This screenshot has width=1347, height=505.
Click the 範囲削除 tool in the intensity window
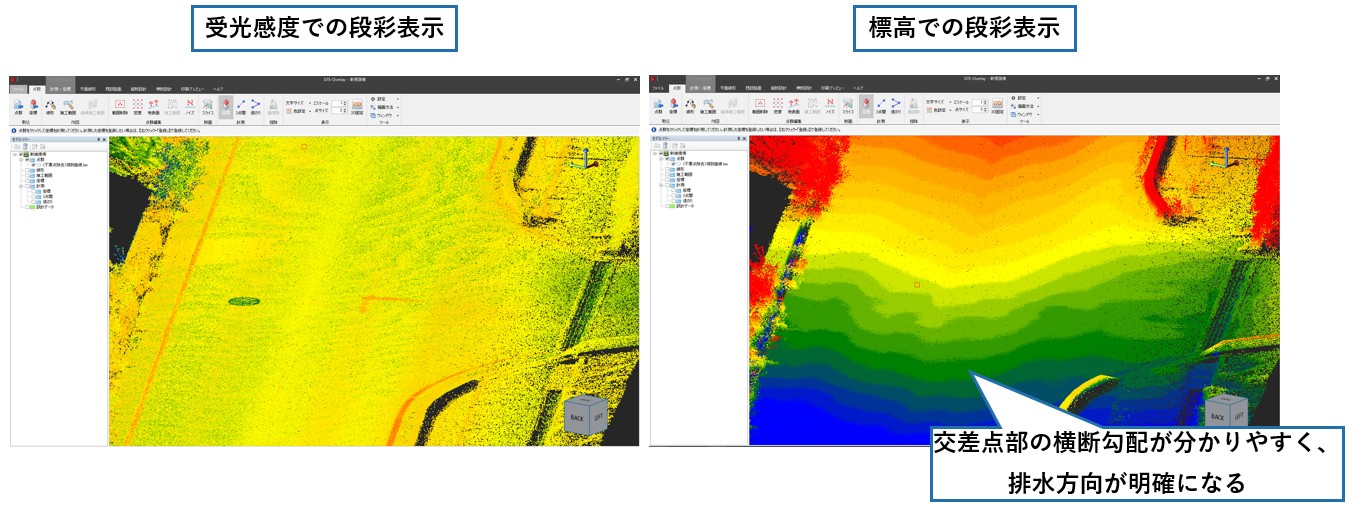(x=120, y=105)
